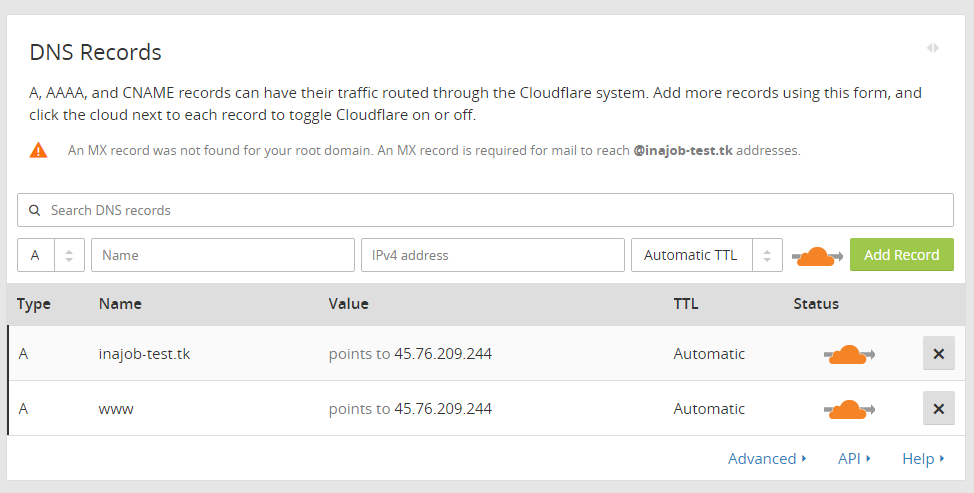
Task: Toggle Cloudflare proxy cloud for www record
Action: [x=848, y=409]
